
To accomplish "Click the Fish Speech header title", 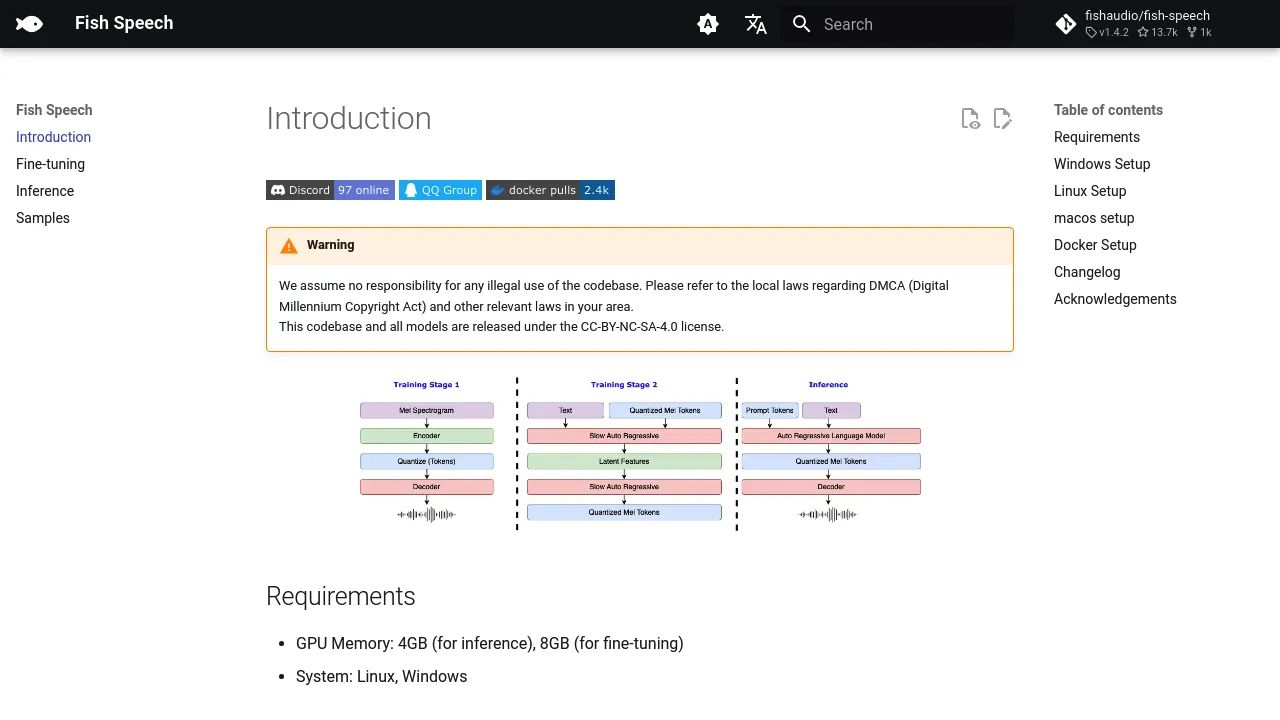I will (124, 23).
